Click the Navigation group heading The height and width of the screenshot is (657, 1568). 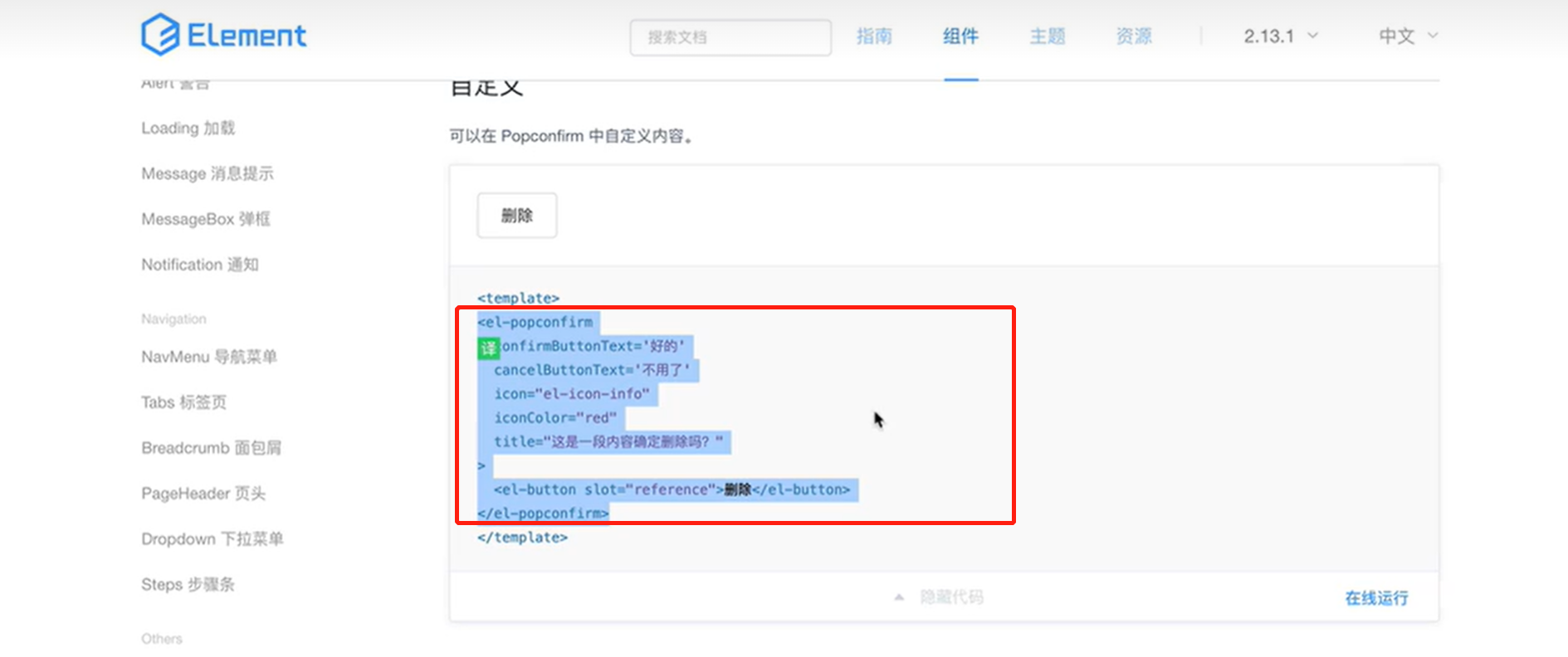(173, 319)
